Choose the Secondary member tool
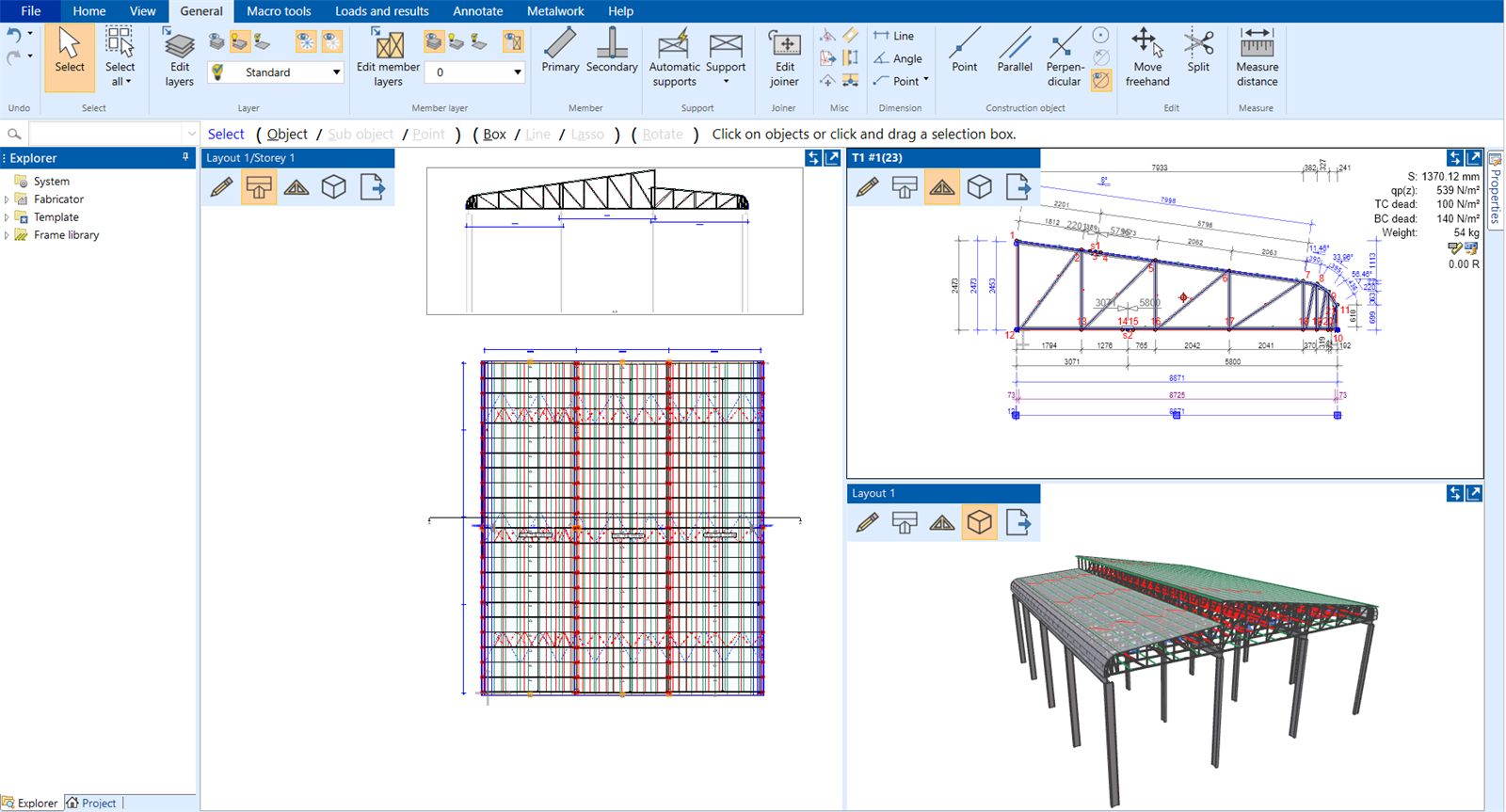This screenshot has width=1506, height=812. 612,52
